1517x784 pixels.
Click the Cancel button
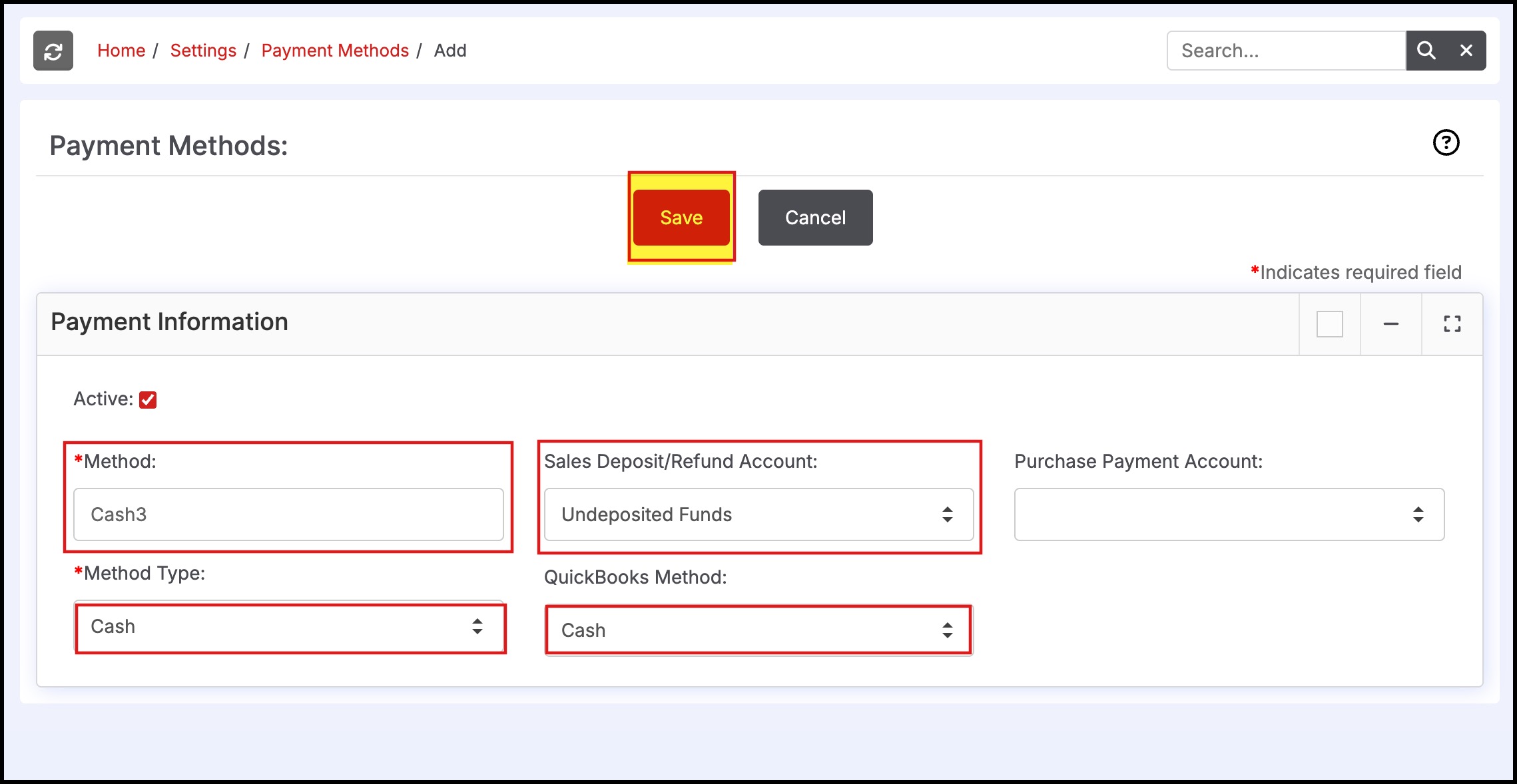pos(815,218)
